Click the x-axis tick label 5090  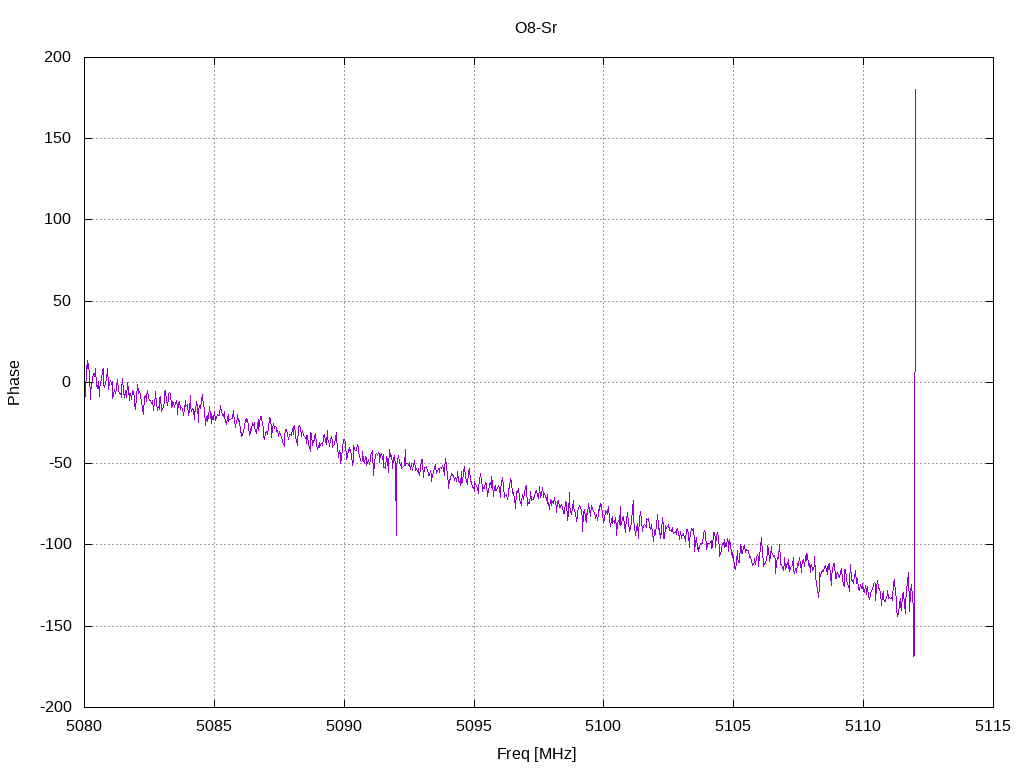pos(344,726)
